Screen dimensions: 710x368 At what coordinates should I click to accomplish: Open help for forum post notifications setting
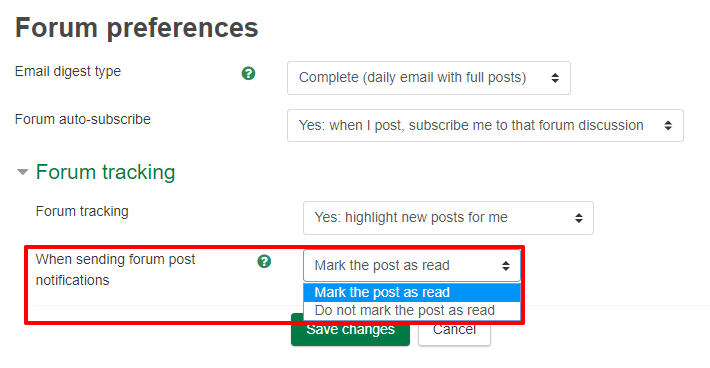pyautogui.click(x=264, y=261)
